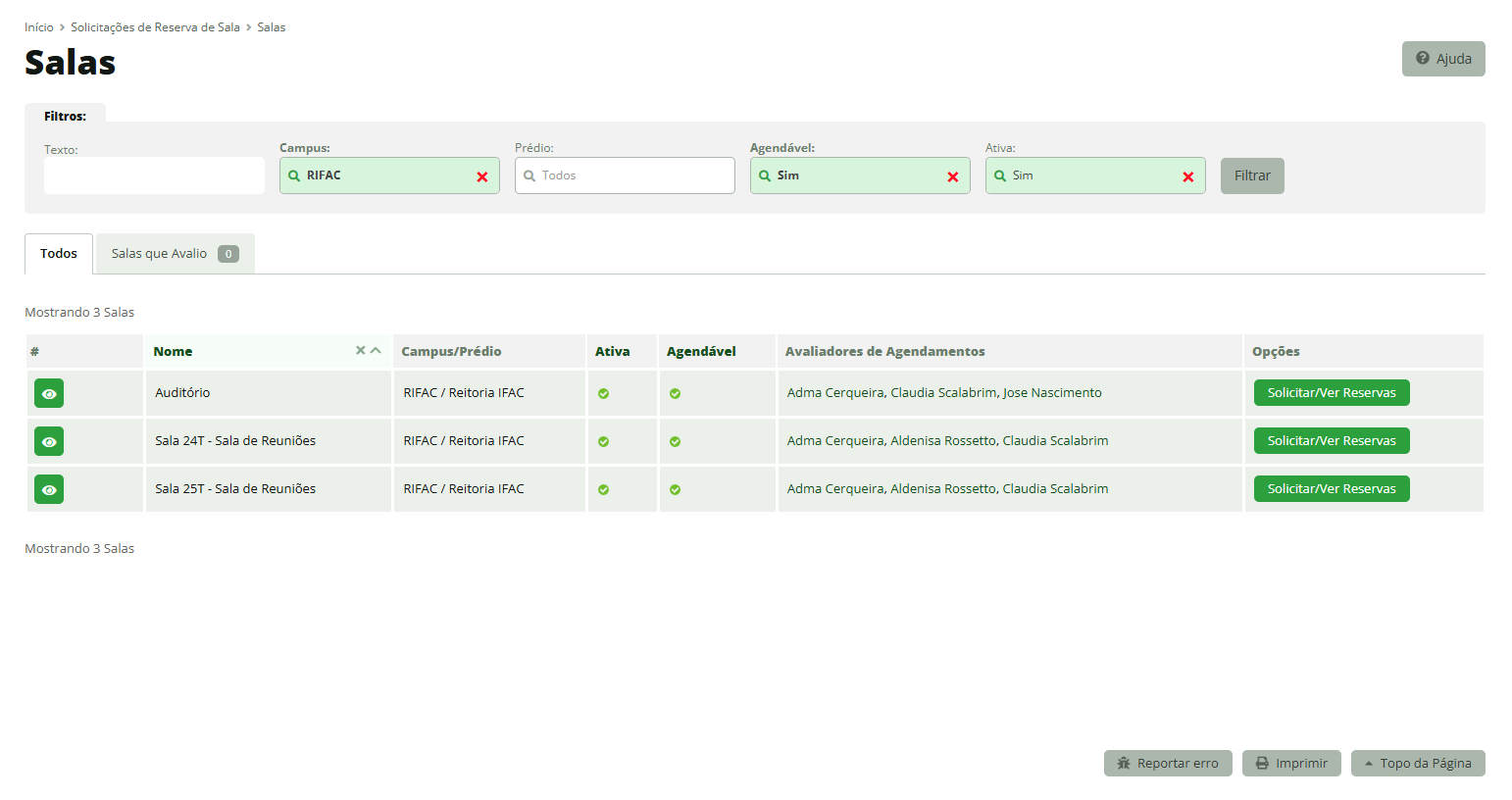Open the Ajuda help button
Viewport: 1512px width, 800px height.
[x=1442, y=59]
